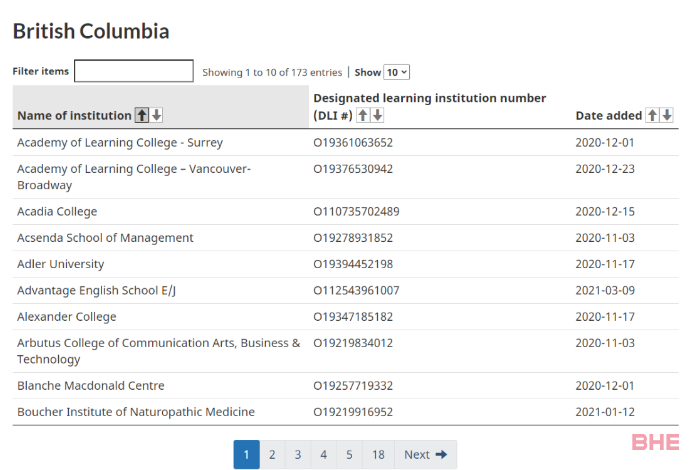Go to page 4
The width and height of the screenshot is (699, 470).
point(324,454)
